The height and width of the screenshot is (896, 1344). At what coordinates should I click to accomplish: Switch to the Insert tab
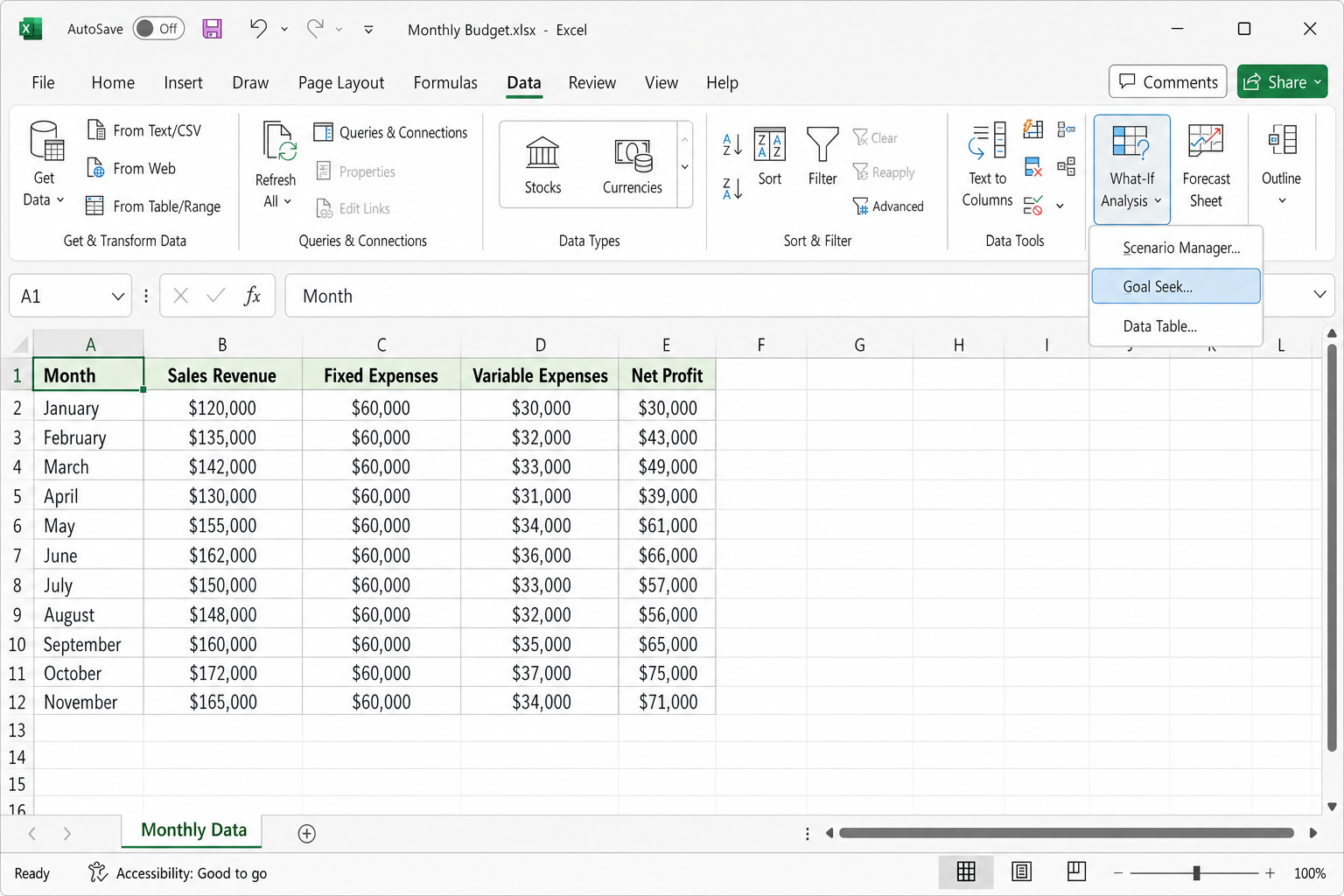coord(183,82)
